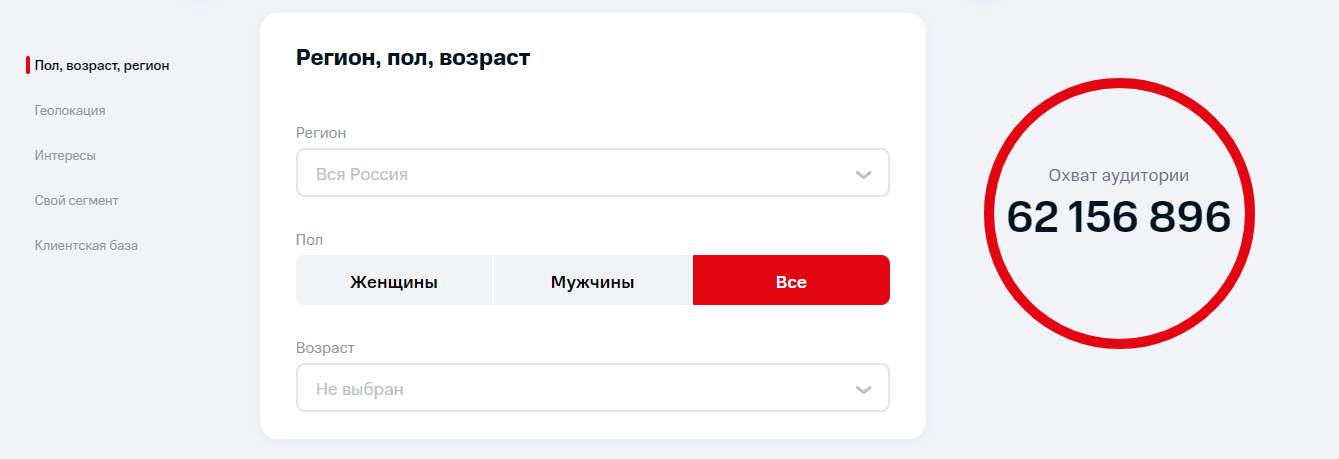This screenshot has height=459, width=1339.
Task: Open the Геолокация section
Action: (70, 111)
